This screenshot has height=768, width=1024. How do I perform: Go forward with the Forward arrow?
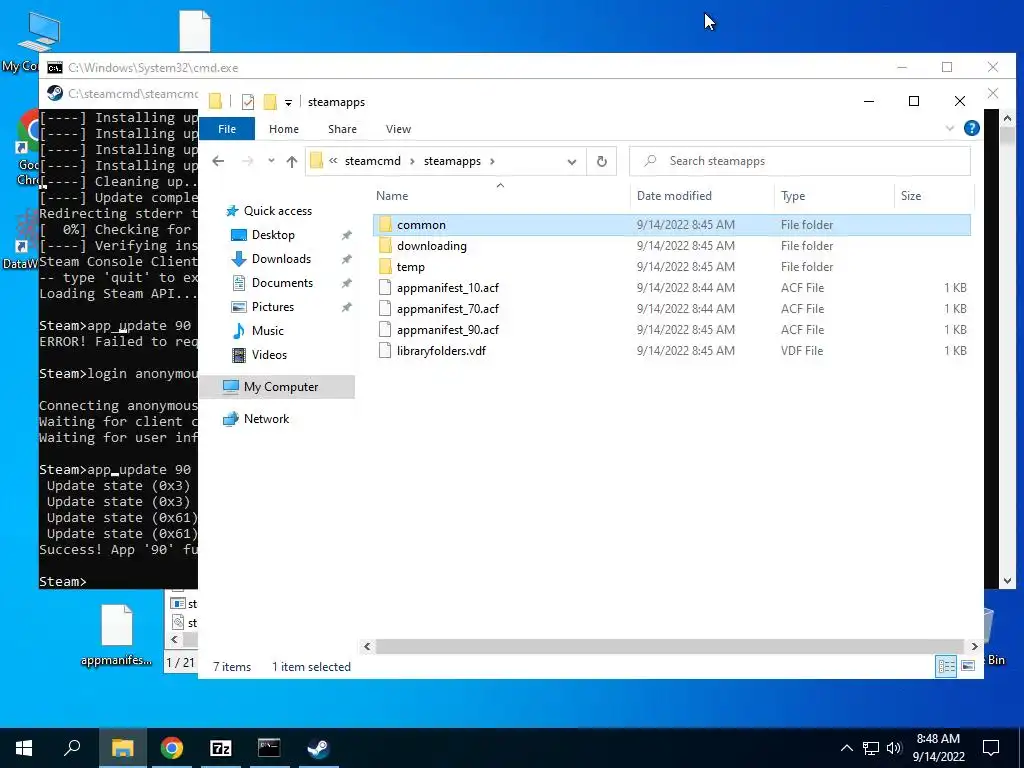248,161
